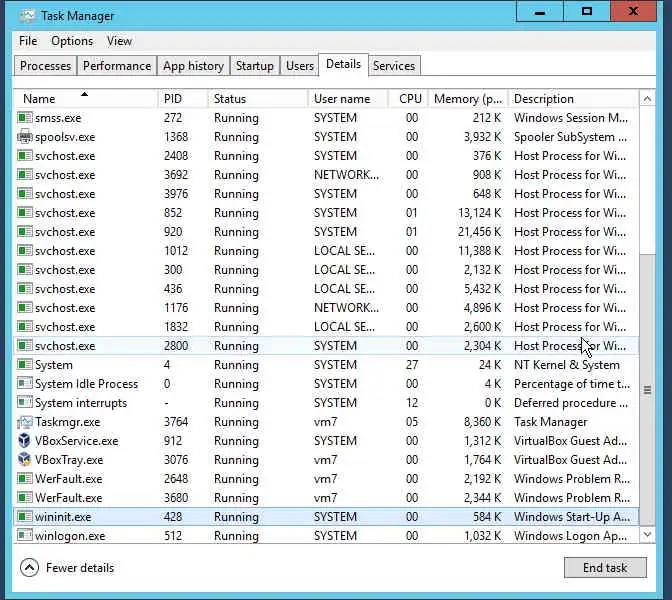Click the Windows Session M... description
The height and width of the screenshot is (600, 672).
[570, 117]
